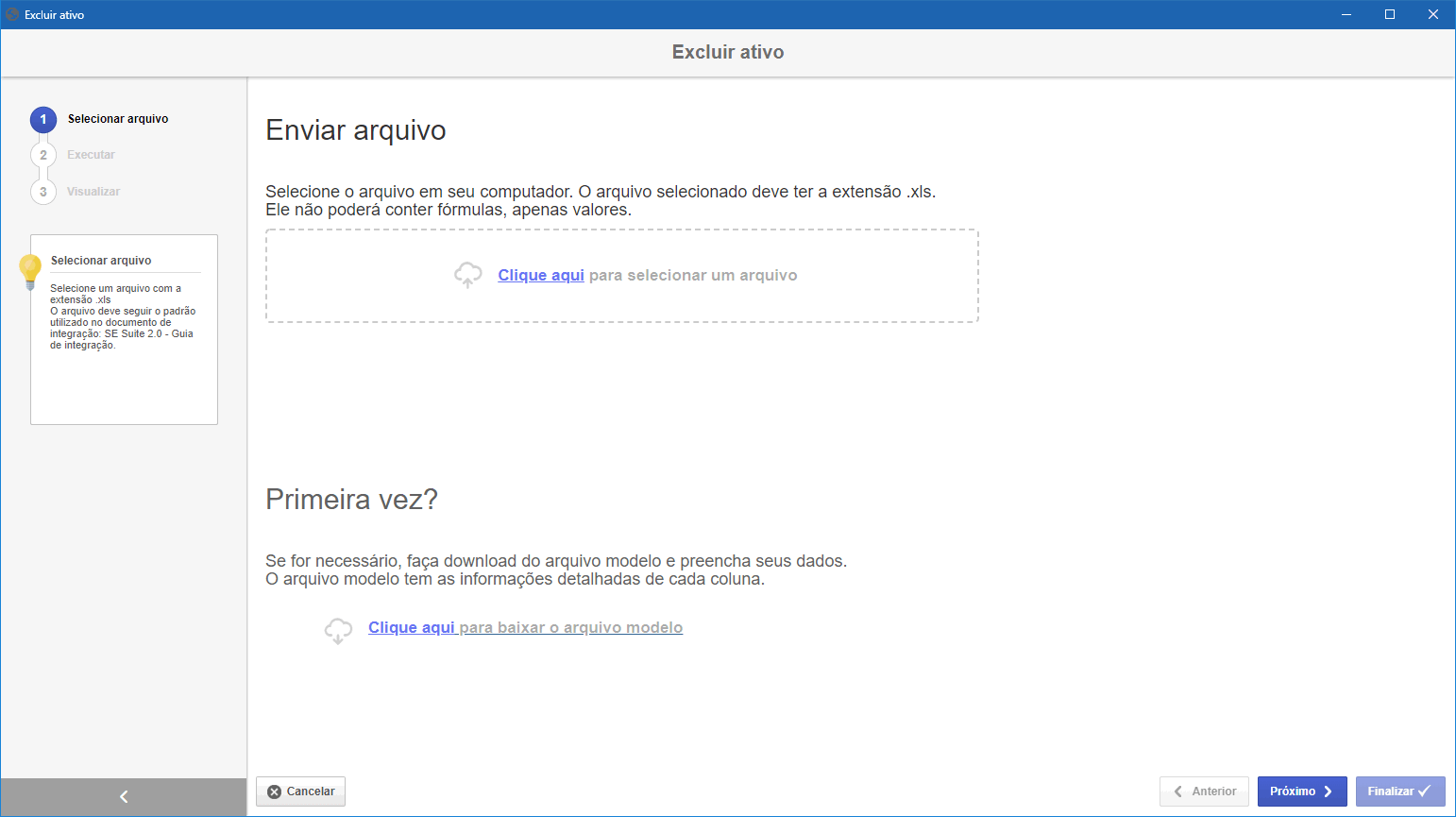Select step 3 circle Visualizar
Screen dimensions: 1456x817
(43, 192)
